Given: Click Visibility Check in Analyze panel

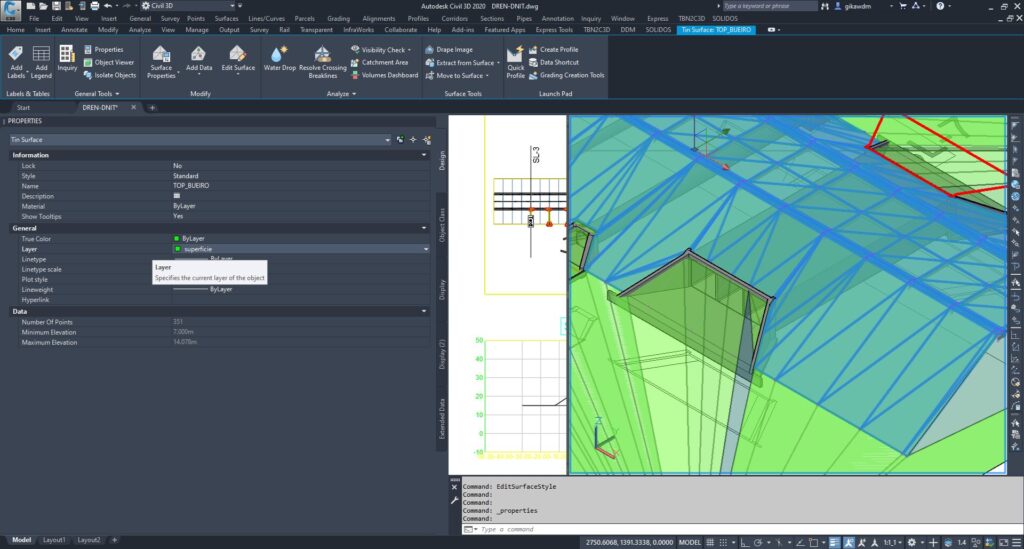Looking at the screenshot, I should coord(381,50).
